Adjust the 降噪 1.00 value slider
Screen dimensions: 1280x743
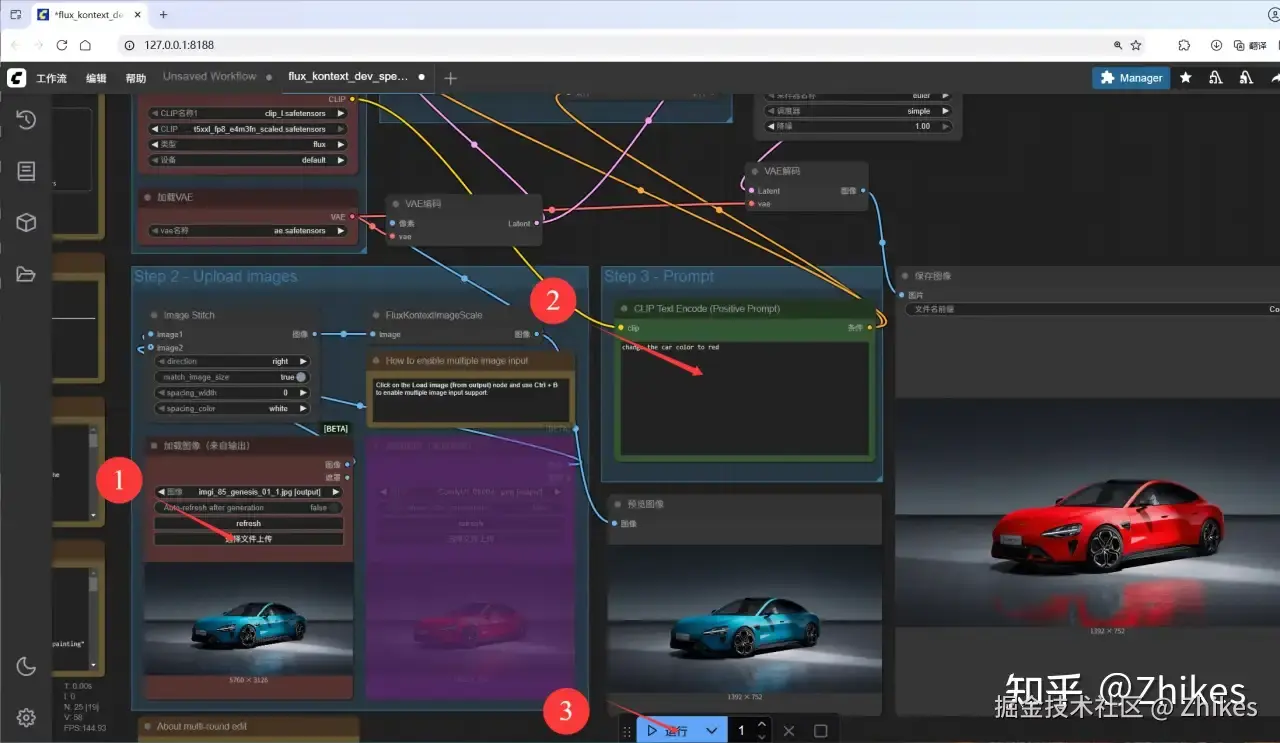[x=857, y=126]
